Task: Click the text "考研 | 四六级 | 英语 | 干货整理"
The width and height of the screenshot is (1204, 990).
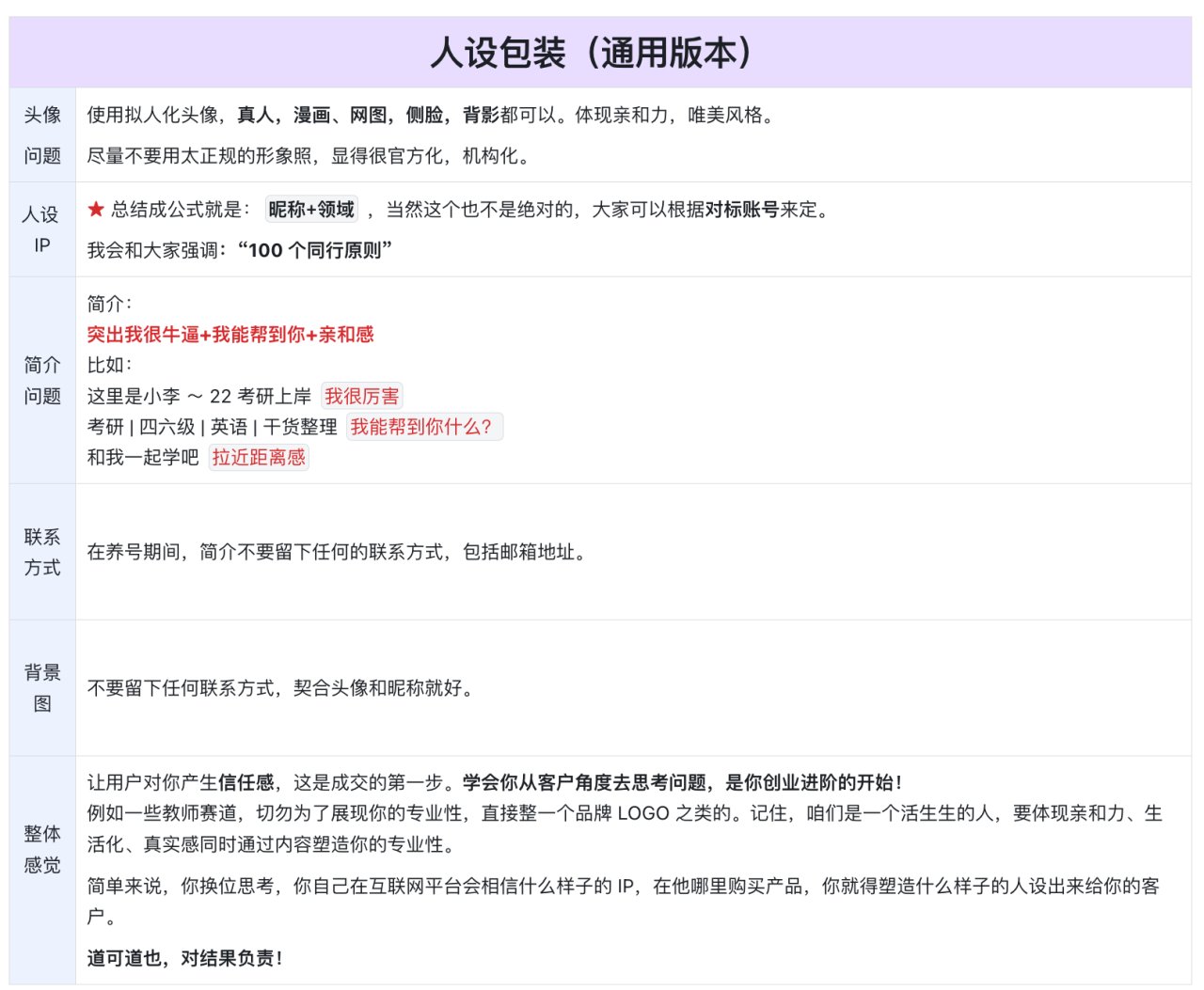Action: tap(214, 427)
